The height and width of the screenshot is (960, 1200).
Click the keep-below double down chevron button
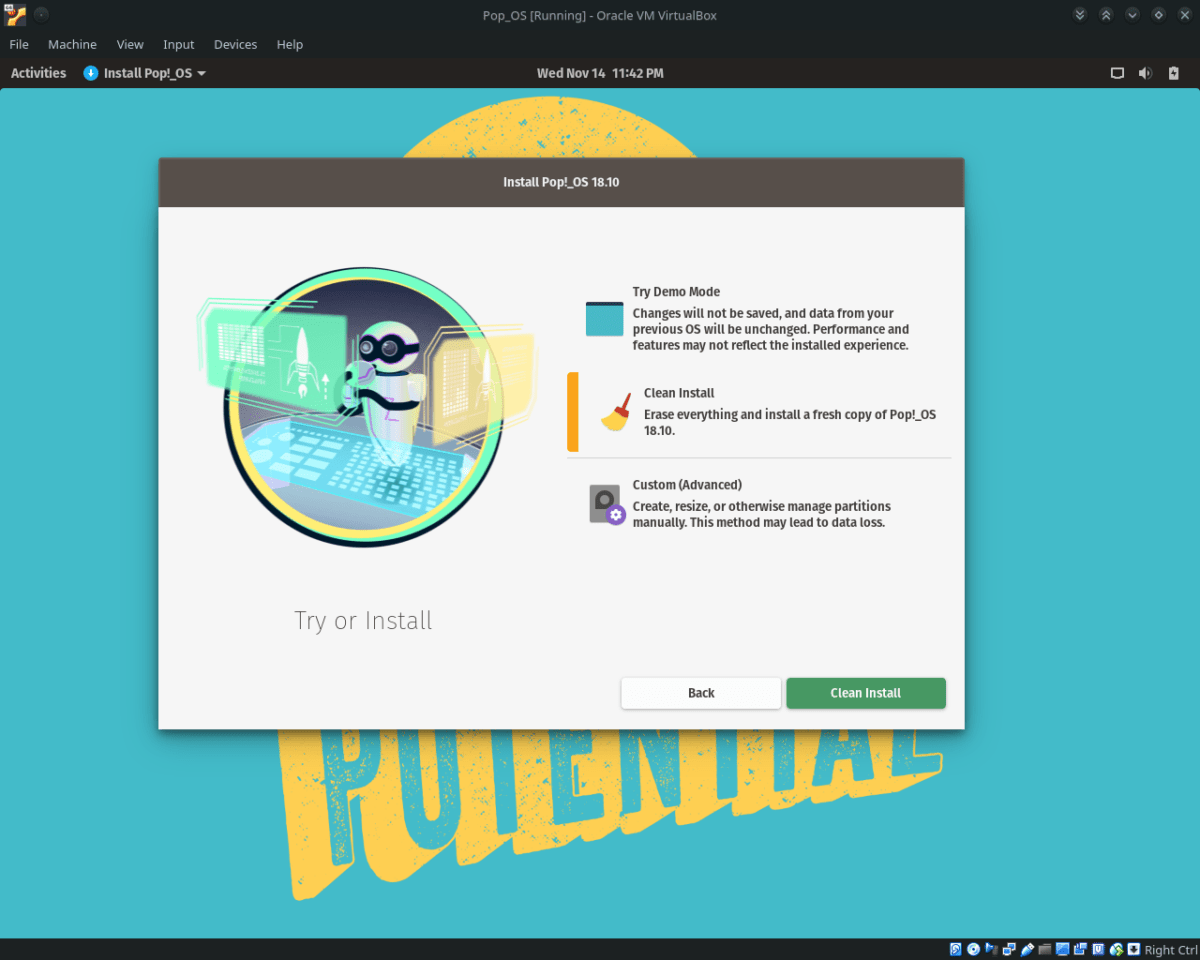pos(1080,15)
